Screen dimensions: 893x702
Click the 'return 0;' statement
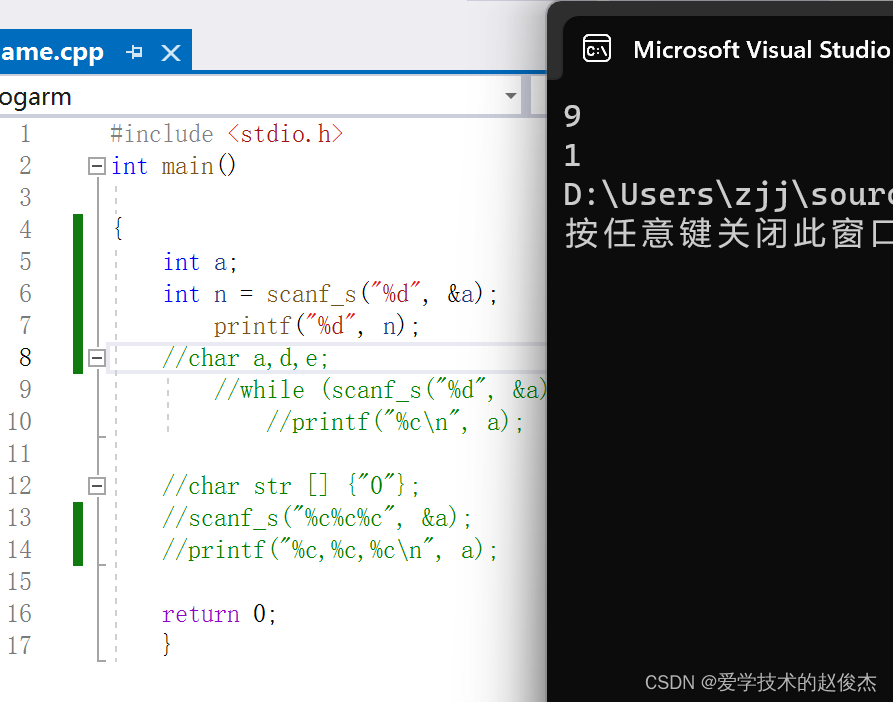pyautogui.click(x=219, y=614)
